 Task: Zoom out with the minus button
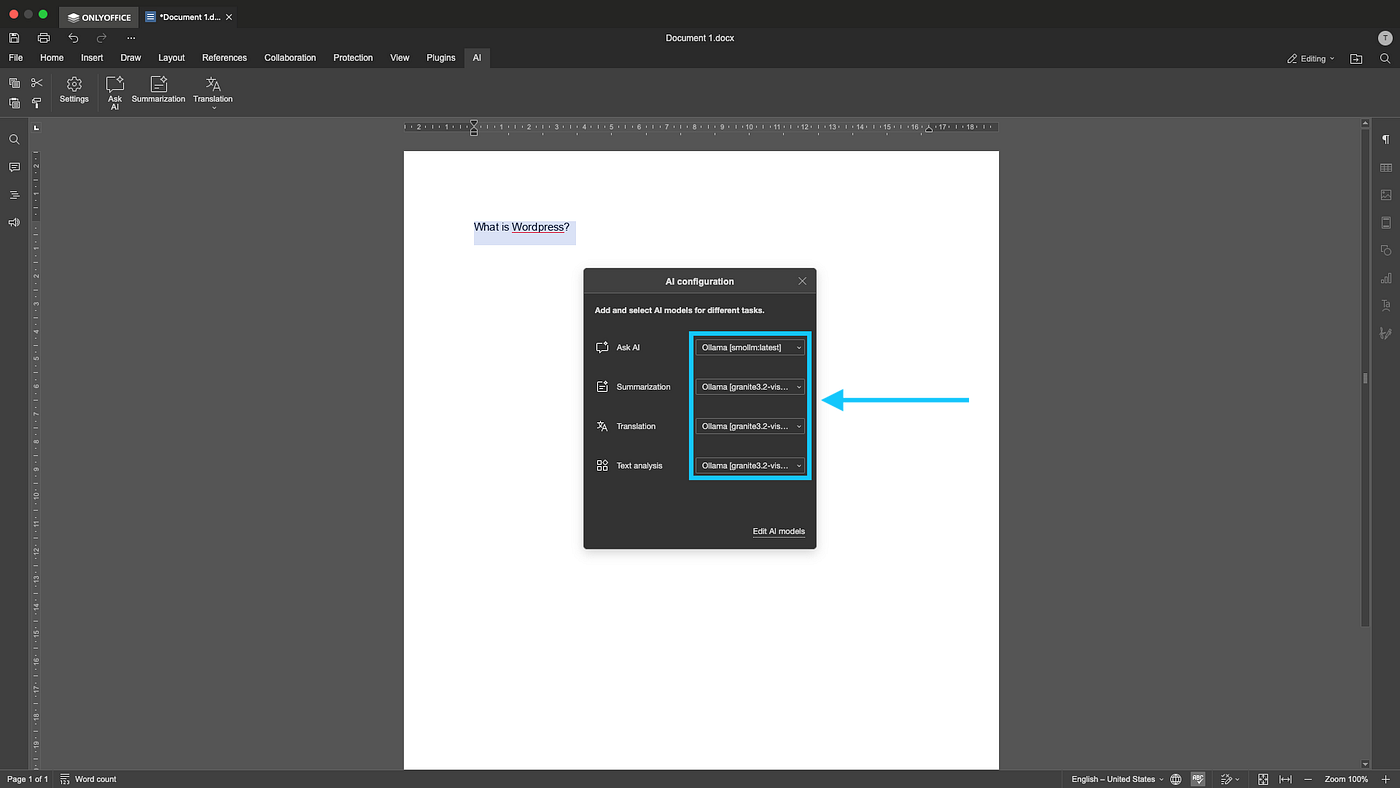point(1310,779)
